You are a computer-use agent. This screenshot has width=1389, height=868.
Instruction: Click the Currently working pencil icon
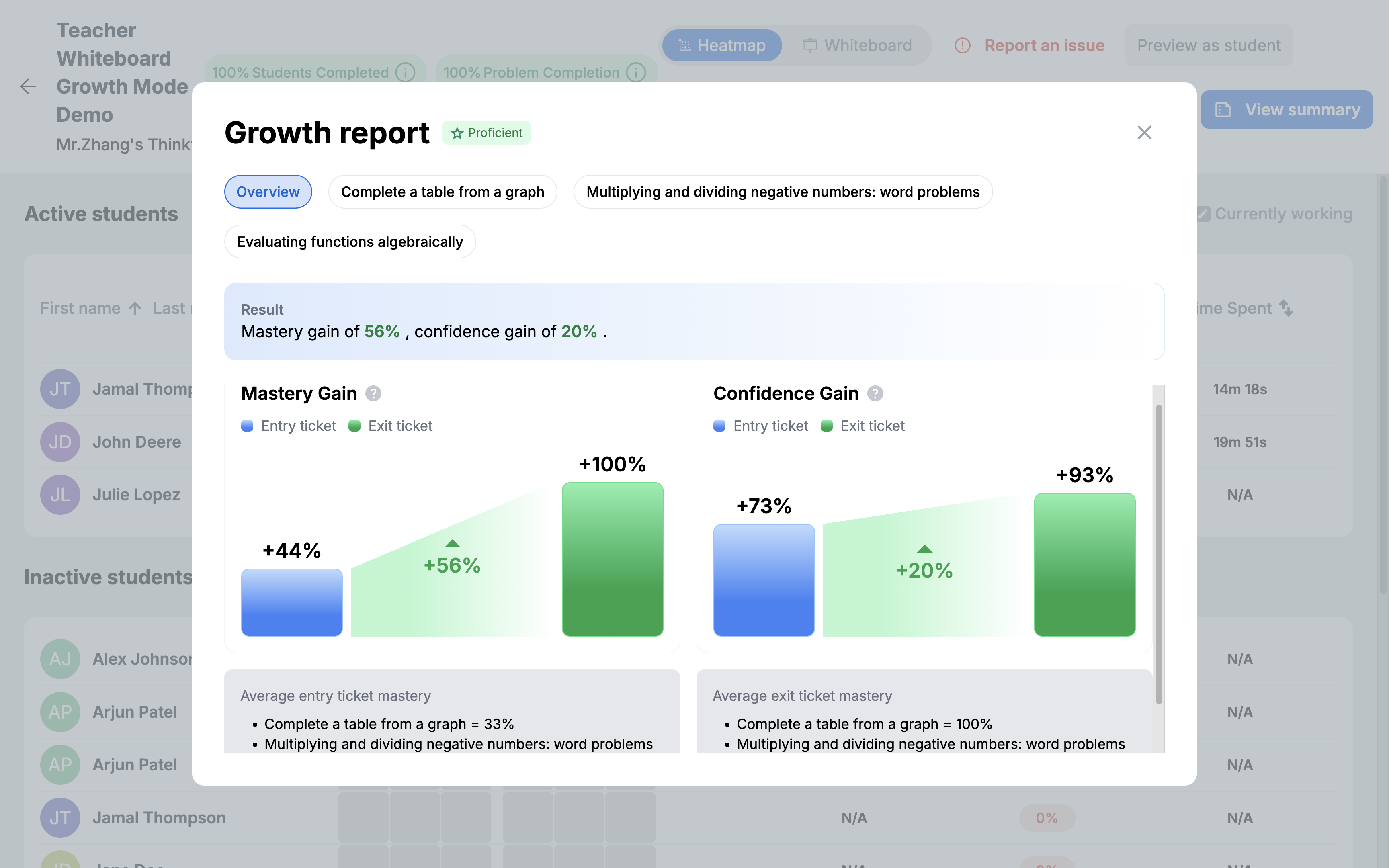(x=1203, y=213)
